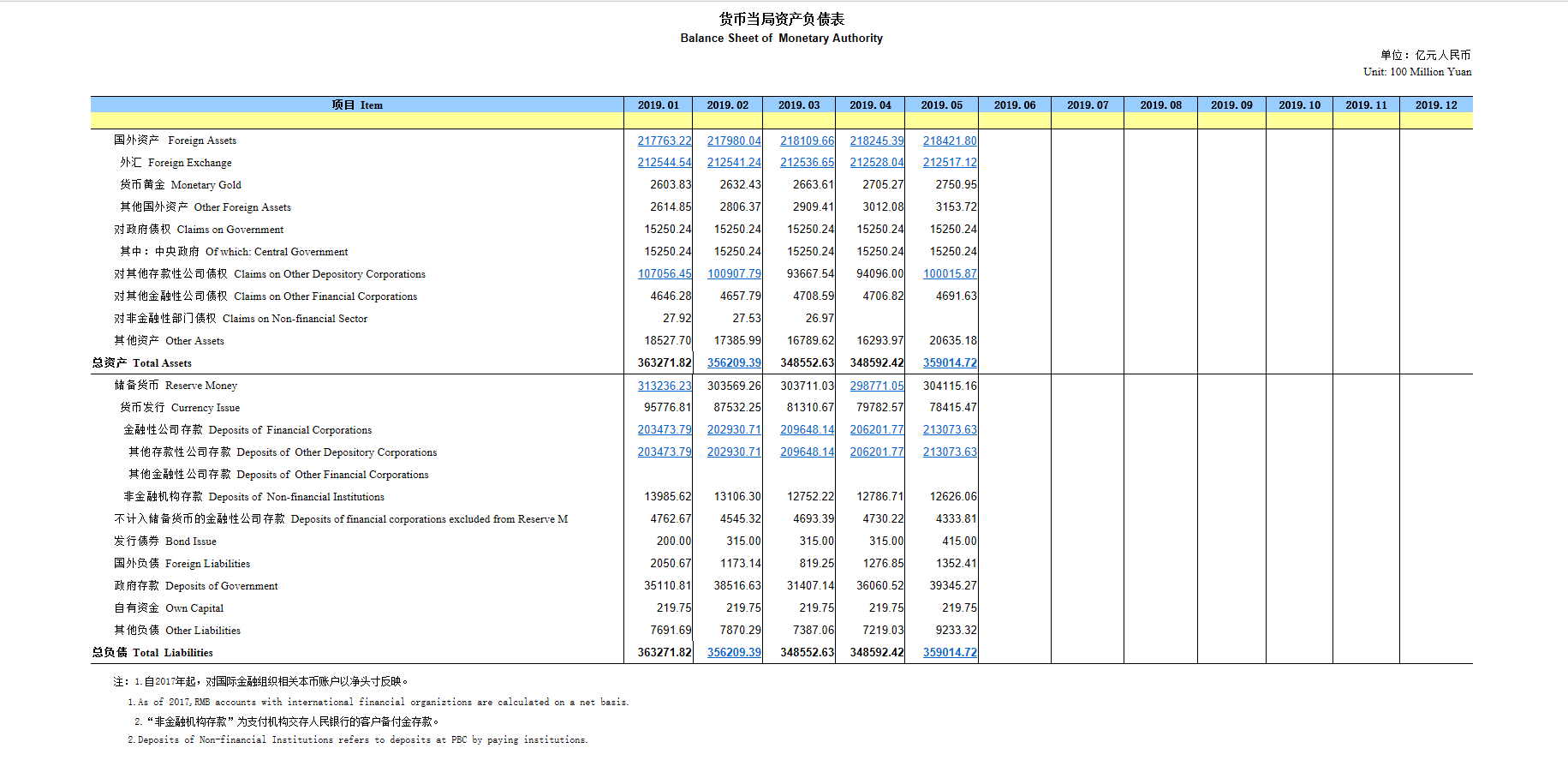
Task: Open Reserve Money link 313236.23
Action: [x=664, y=386]
